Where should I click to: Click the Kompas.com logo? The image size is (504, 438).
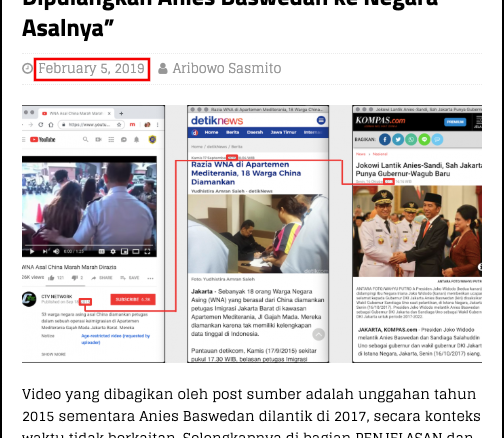pyautogui.click(x=380, y=121)
